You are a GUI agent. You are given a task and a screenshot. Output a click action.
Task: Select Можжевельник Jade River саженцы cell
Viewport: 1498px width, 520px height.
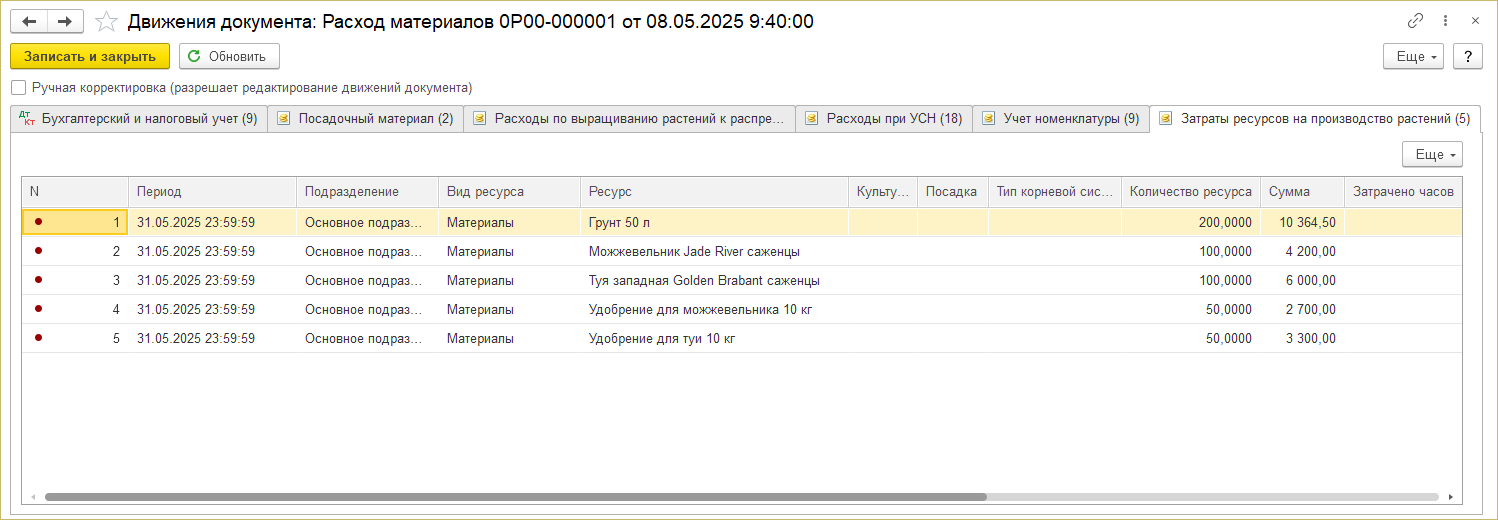[x=714, y=251]
